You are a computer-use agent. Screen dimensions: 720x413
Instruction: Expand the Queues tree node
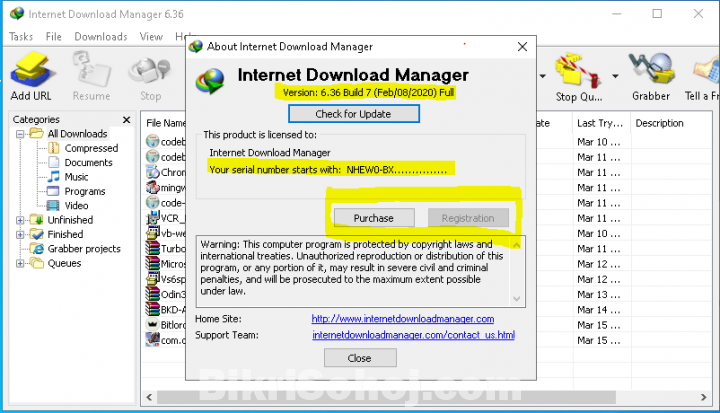click(20, 263)
